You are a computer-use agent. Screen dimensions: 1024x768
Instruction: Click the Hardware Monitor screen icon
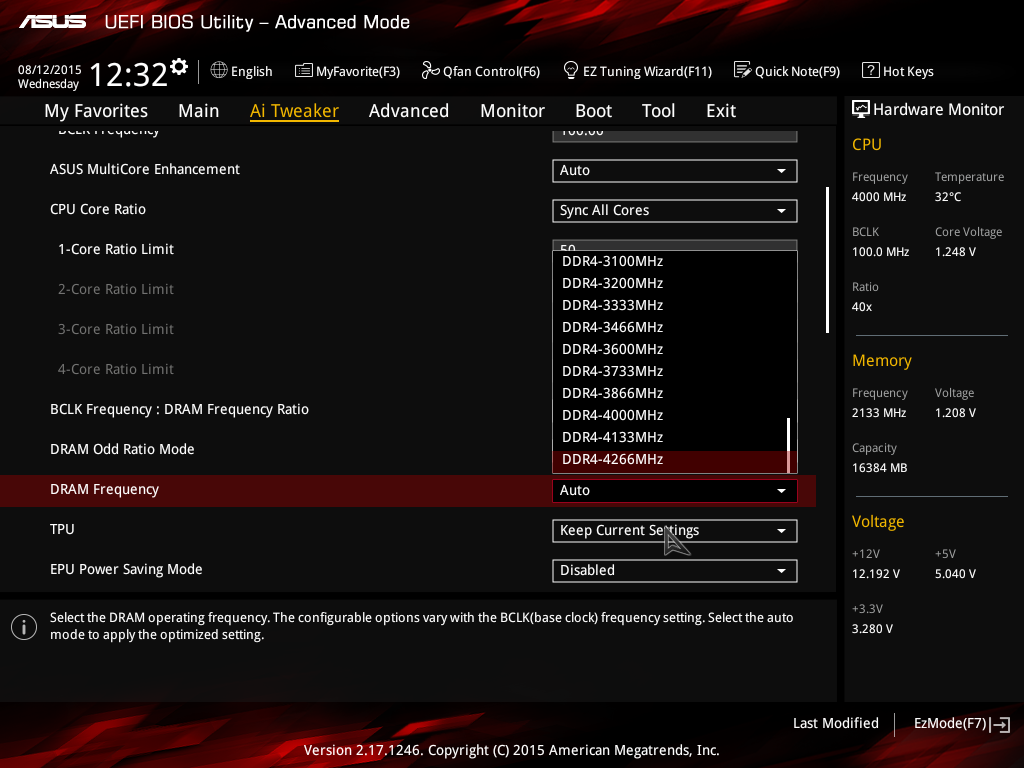pos(861,109)
